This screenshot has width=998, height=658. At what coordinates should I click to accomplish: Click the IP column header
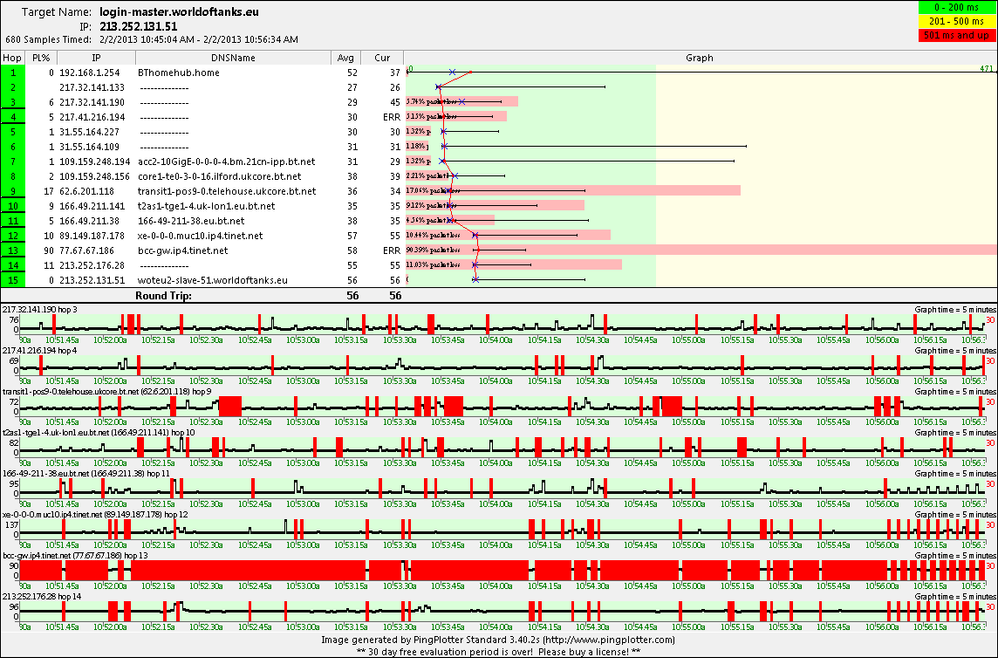tap(96, 58)
